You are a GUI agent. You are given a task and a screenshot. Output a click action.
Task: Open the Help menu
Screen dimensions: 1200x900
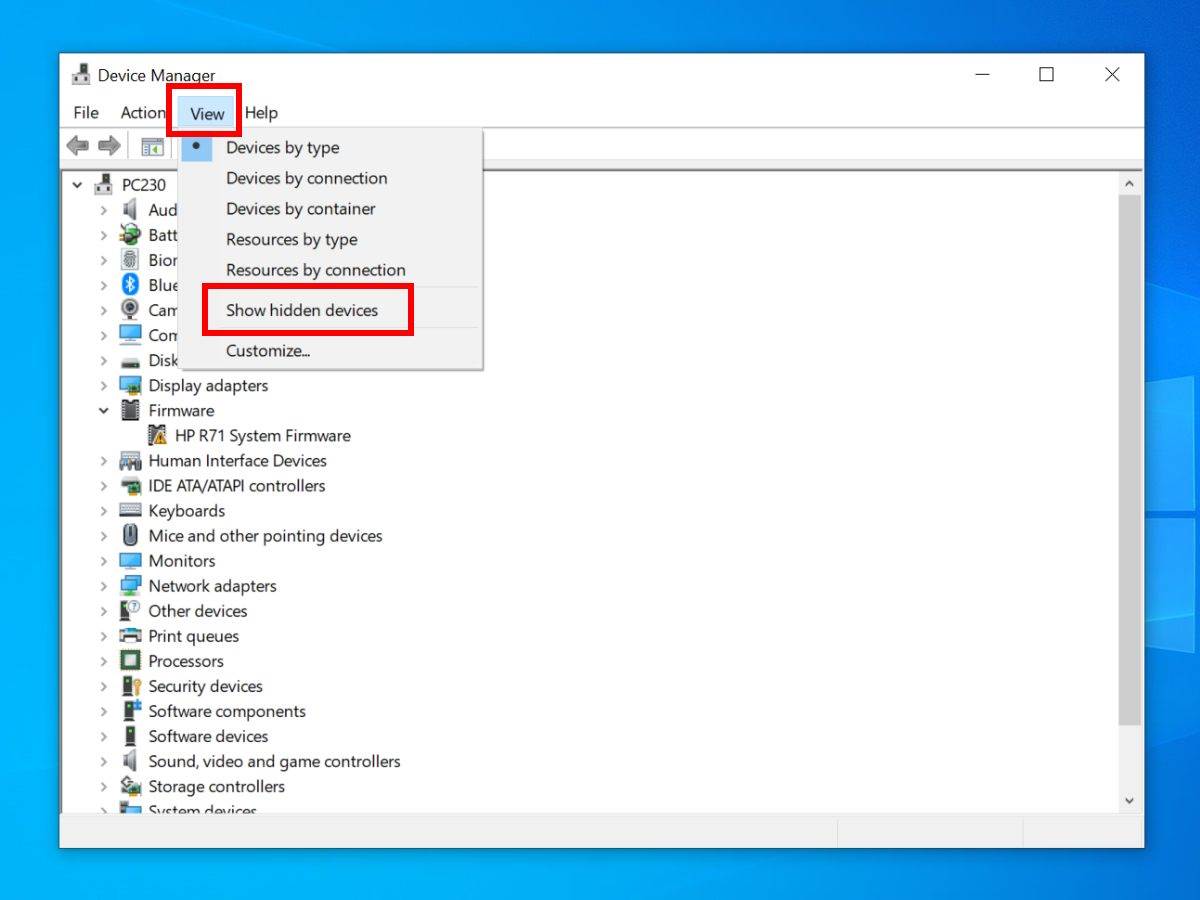(261, 112)
